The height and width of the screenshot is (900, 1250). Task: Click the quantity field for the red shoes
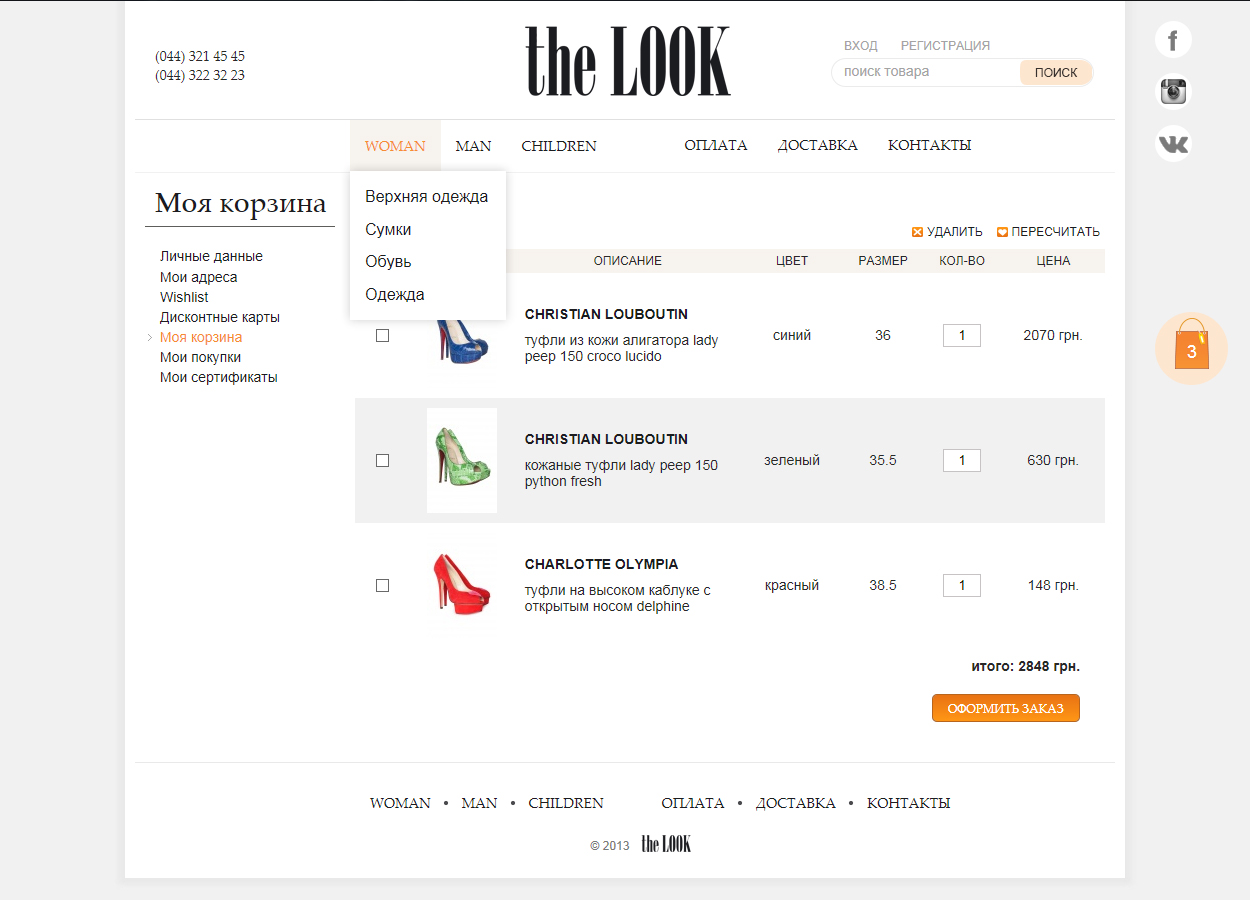coord(962,586)
